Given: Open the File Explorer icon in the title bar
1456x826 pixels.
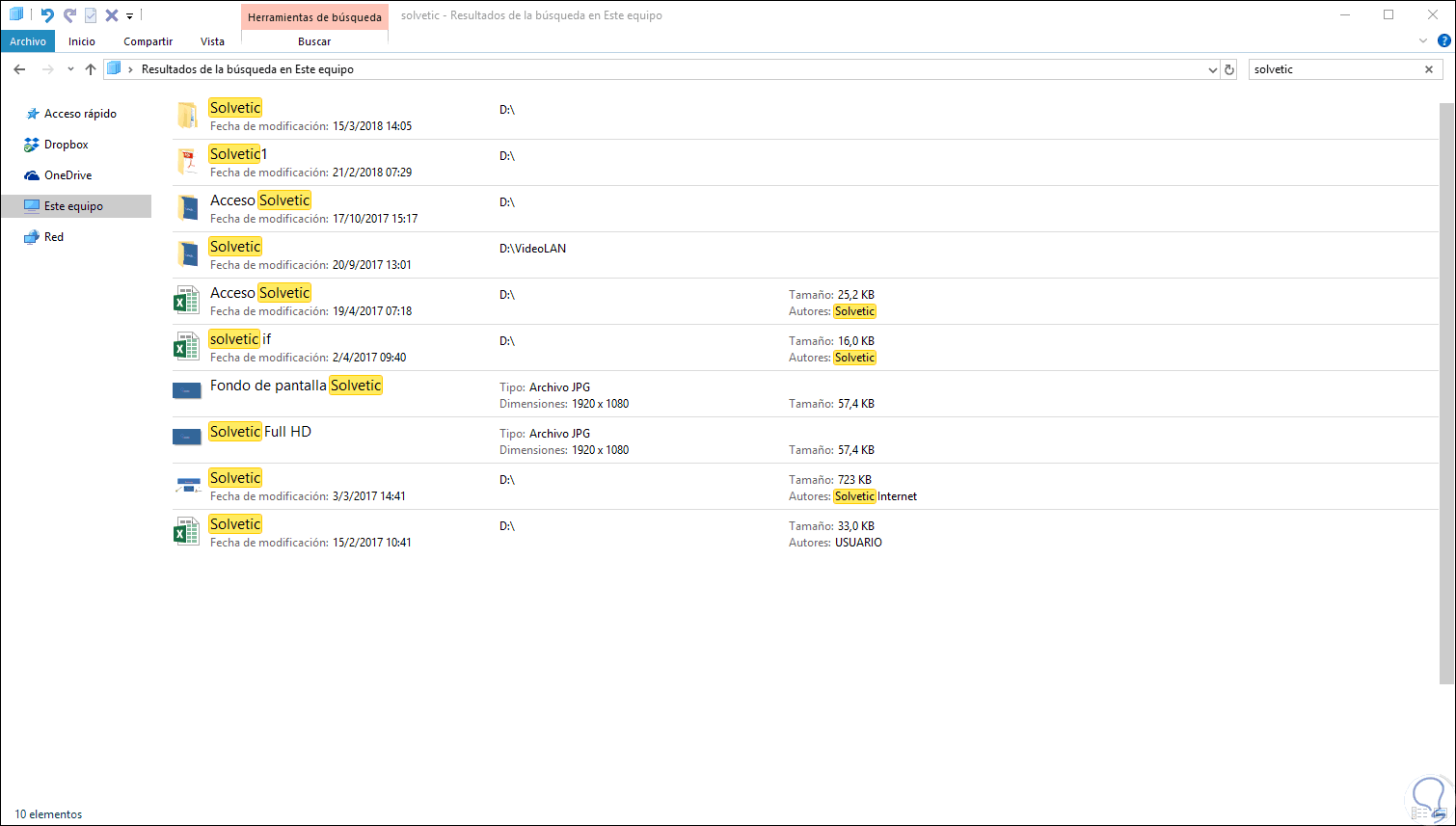Looking at the screenshot, I should (16, 14).
